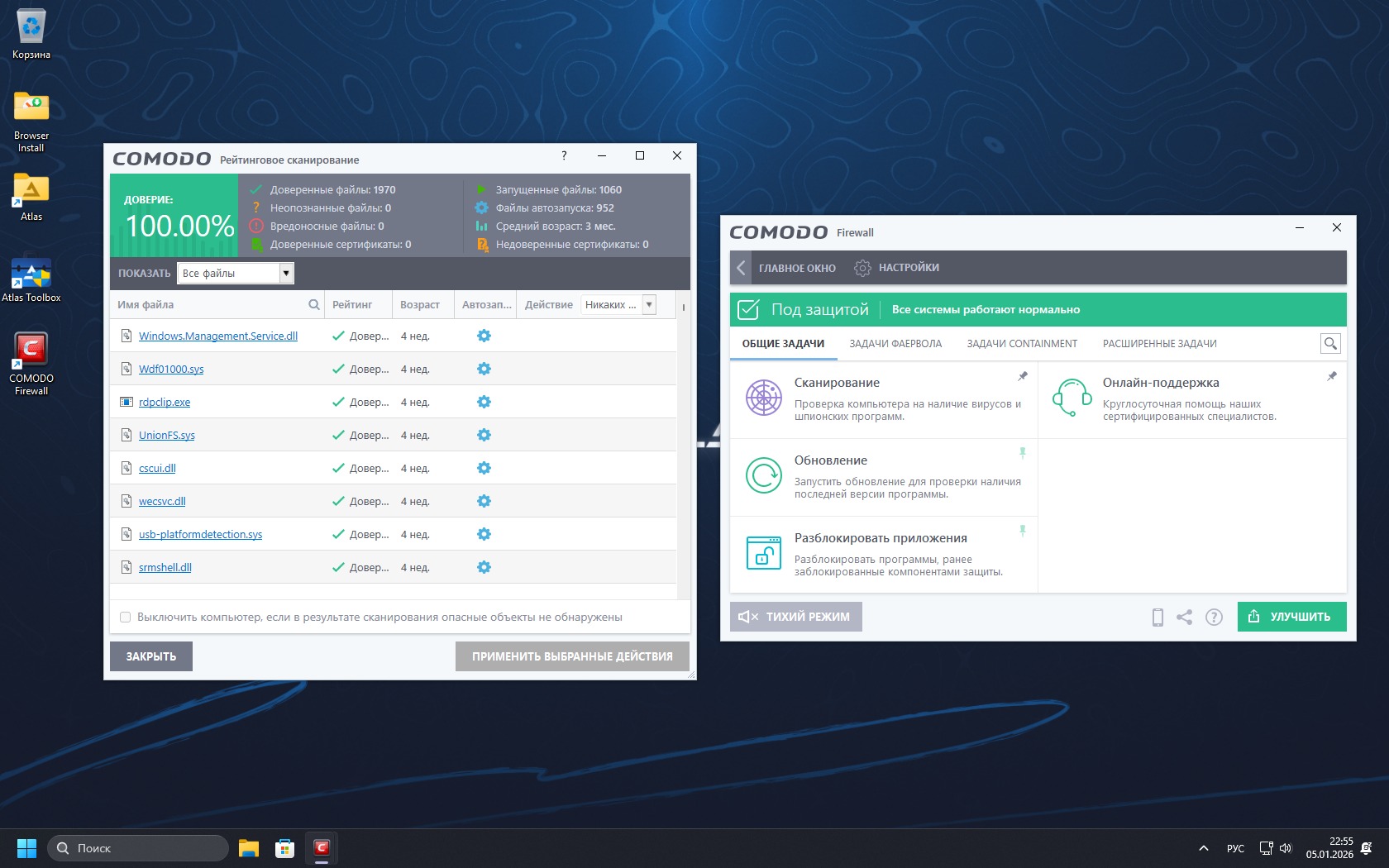Expand hidden system tray icons chevron
The image size is (1389, 868).
tap(1204, 848)
